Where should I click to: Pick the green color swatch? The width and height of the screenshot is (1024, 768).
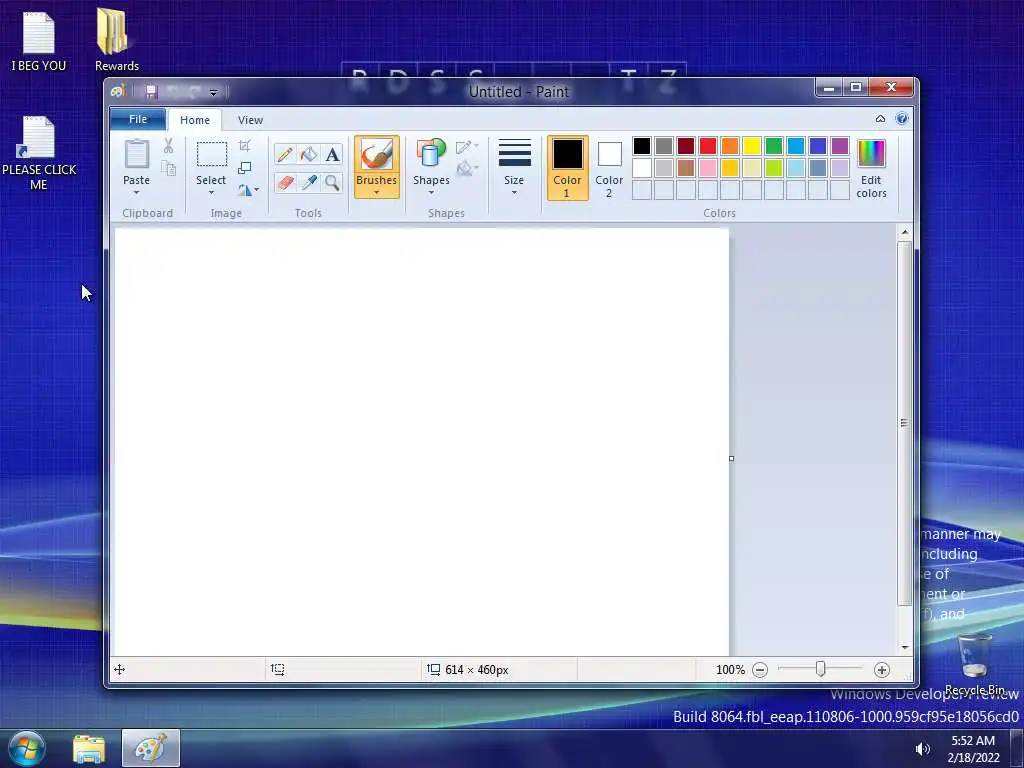(x=774, y=146)
